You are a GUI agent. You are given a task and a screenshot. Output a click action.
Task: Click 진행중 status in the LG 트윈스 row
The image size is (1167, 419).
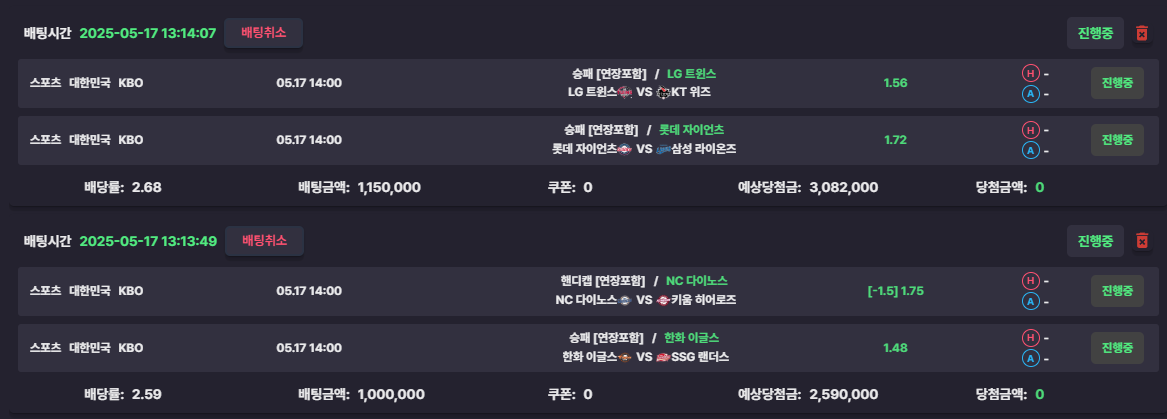point(1117,83)
